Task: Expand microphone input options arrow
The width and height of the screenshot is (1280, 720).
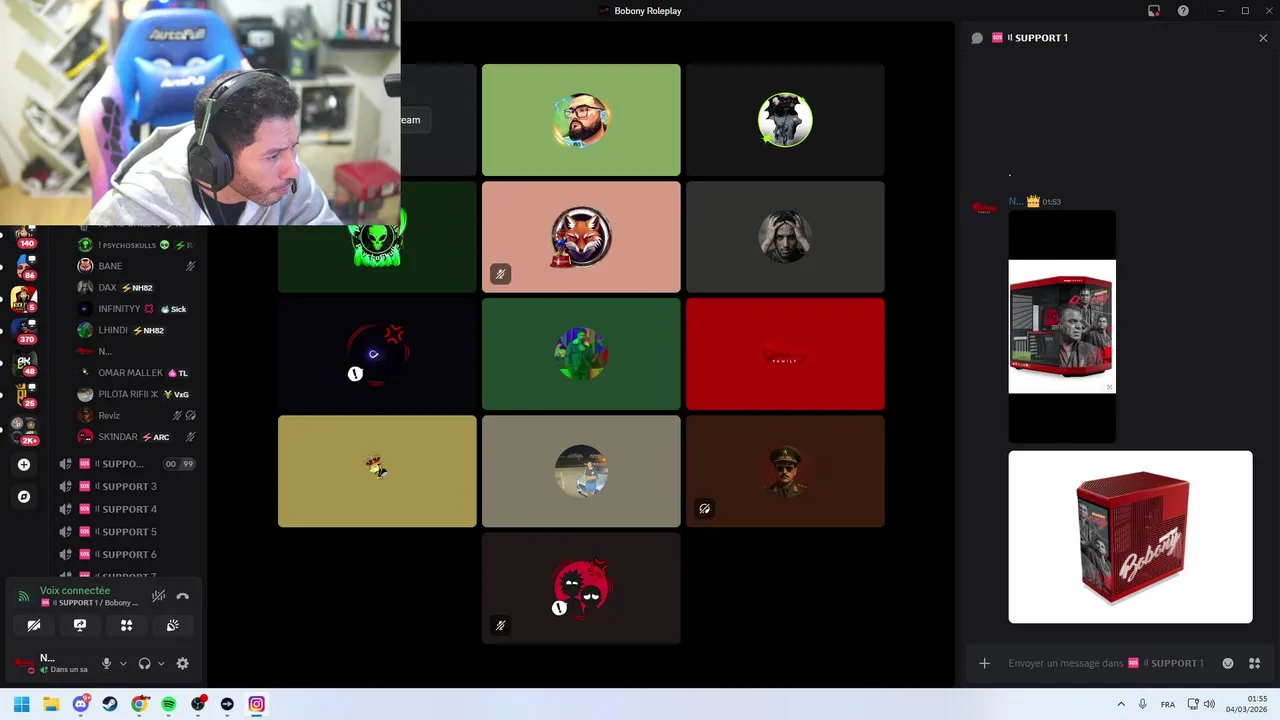Action: click(123, 663)
